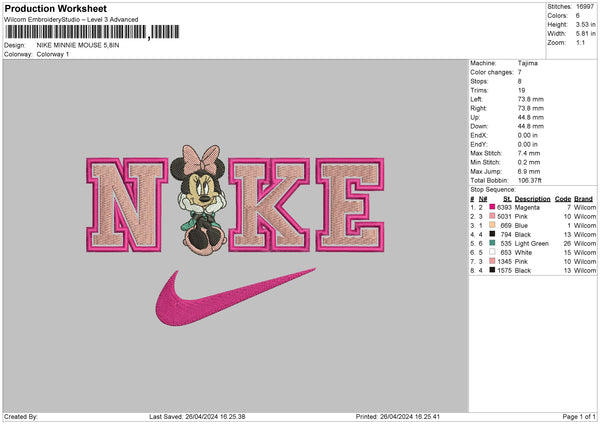600x424 pixels.
Task: Click the 'Colorway 1' value
Action: pyautogui.click(x=53, y=54)
